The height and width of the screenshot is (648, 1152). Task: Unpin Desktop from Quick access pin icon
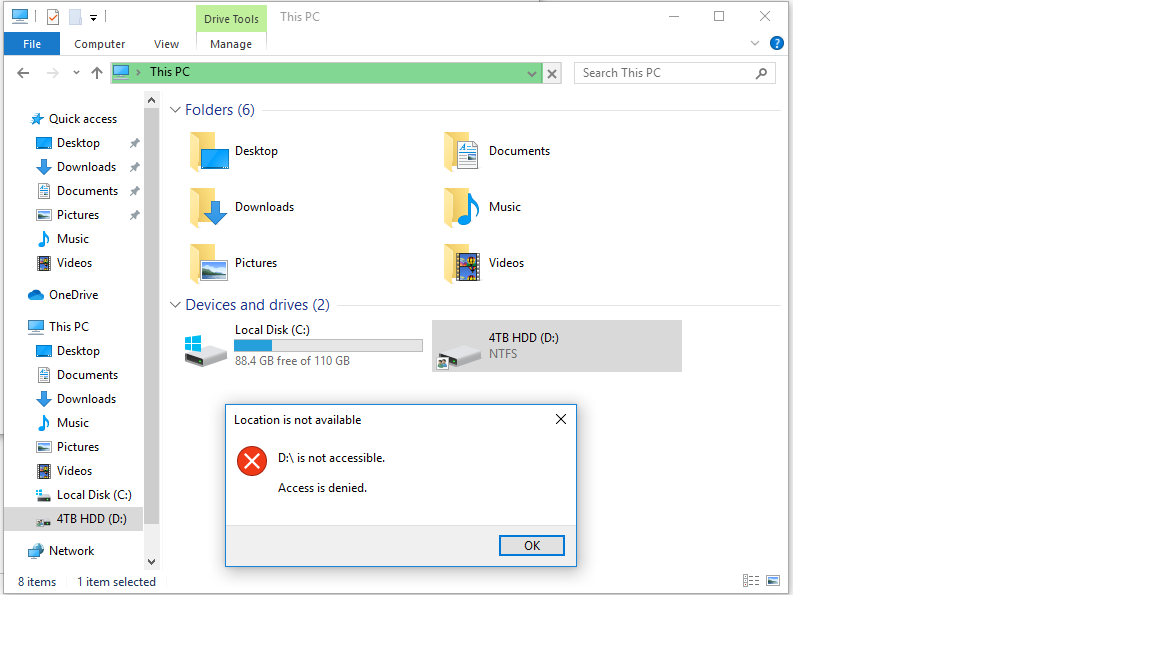[x=134, y=143]
